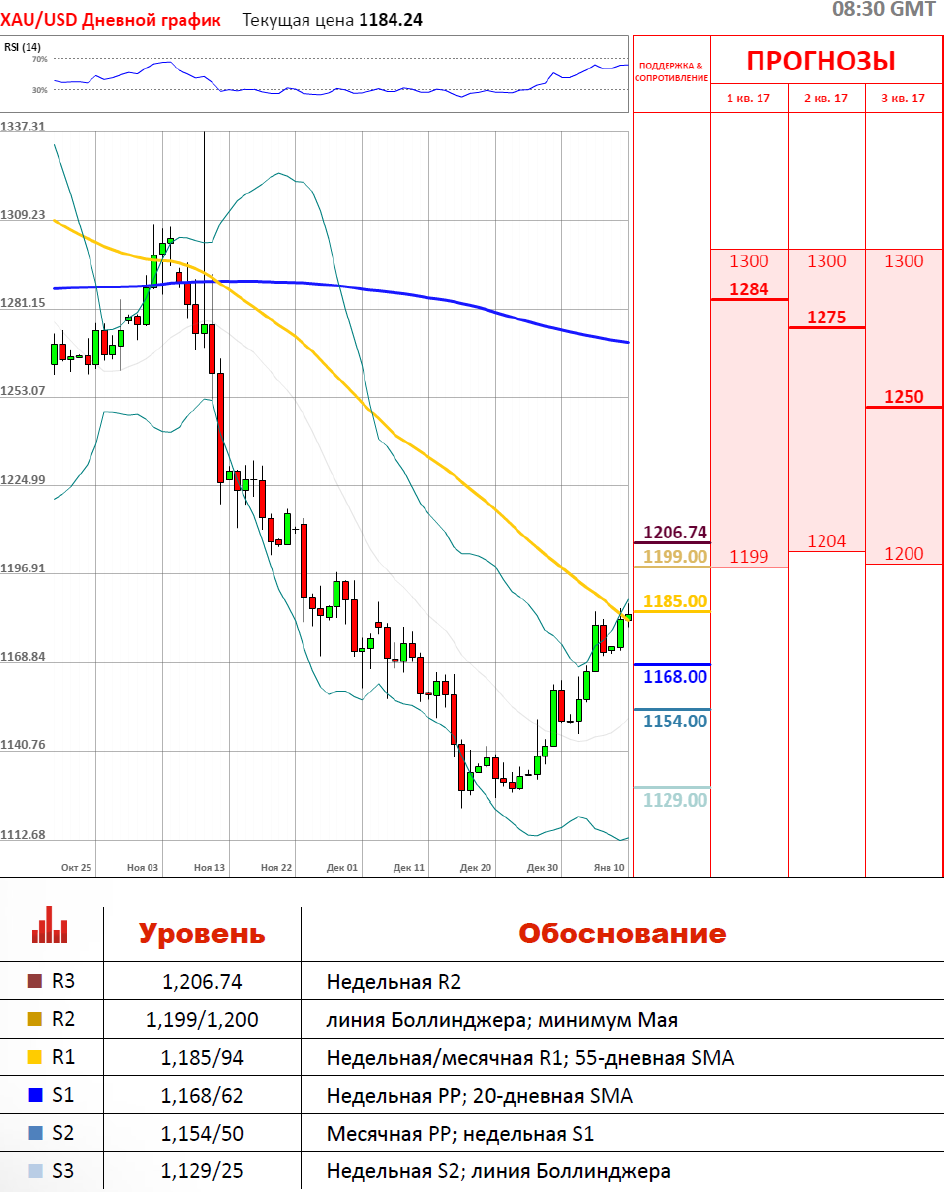The image size is (948, 1192).
Task: Click the 'Поддержка & Сопротивление' header
Action: click(672, 72)
